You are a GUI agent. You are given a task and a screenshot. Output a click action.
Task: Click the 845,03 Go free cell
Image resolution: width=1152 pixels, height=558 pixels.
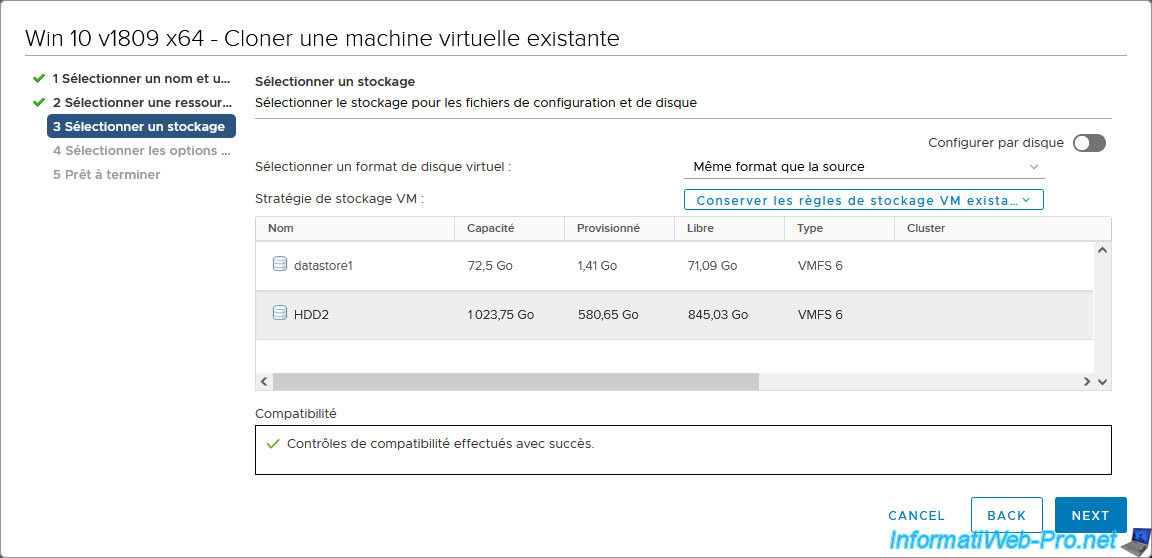tap(717, 315)
